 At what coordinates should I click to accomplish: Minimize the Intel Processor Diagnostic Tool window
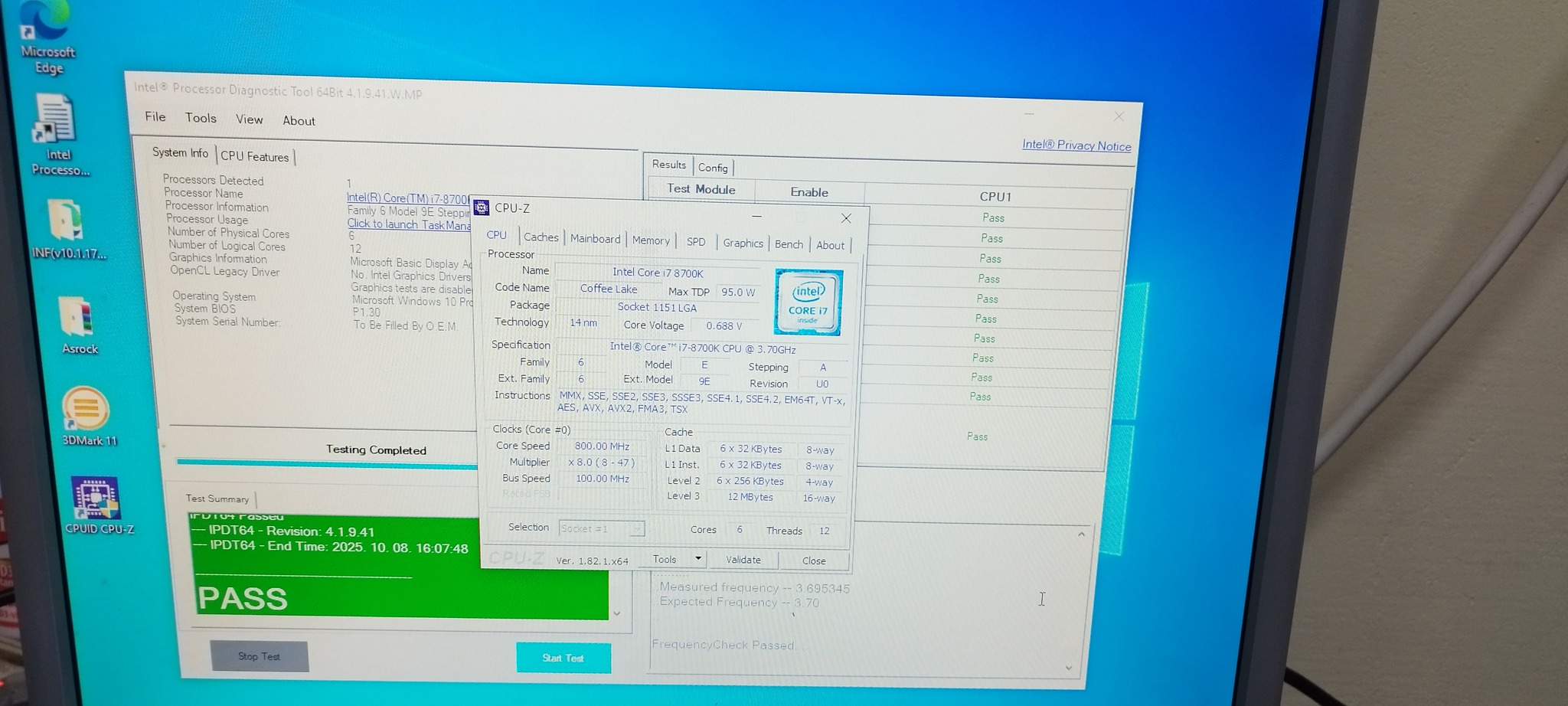(1029, 114)
